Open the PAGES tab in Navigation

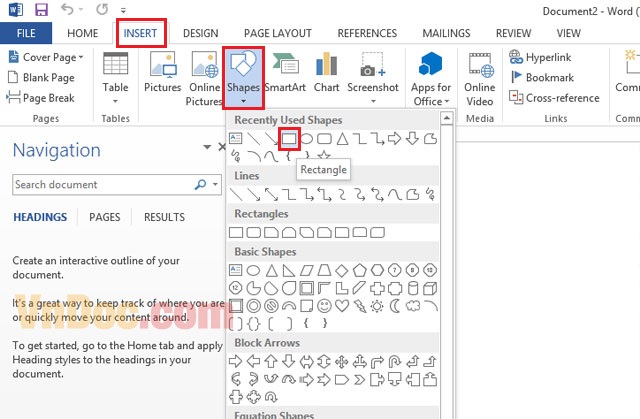click(x=105, y=217)
